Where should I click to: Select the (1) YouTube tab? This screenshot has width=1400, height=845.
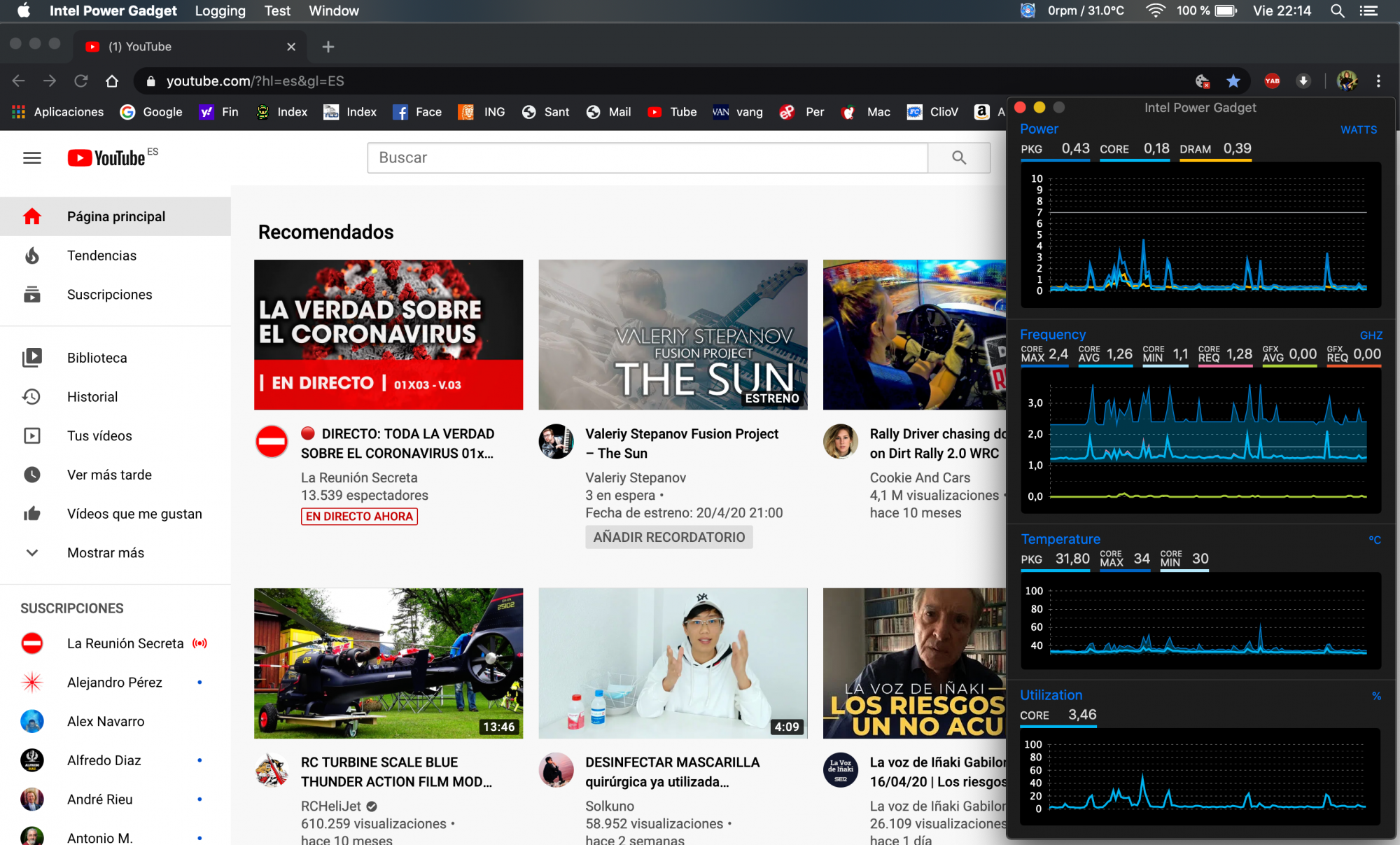(189, 47)
